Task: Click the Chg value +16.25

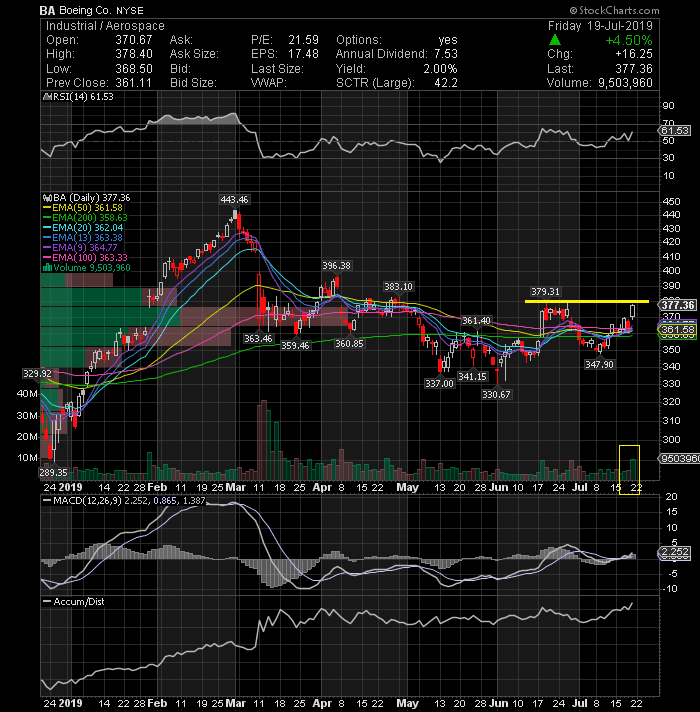Action: coord(634,54)
